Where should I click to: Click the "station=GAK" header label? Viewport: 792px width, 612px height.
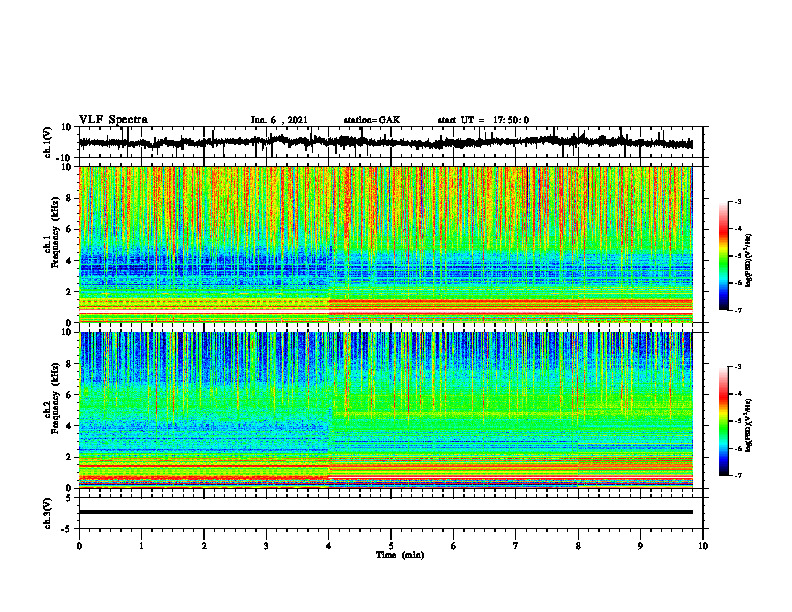pyautogui.click(x=372, y=120)
